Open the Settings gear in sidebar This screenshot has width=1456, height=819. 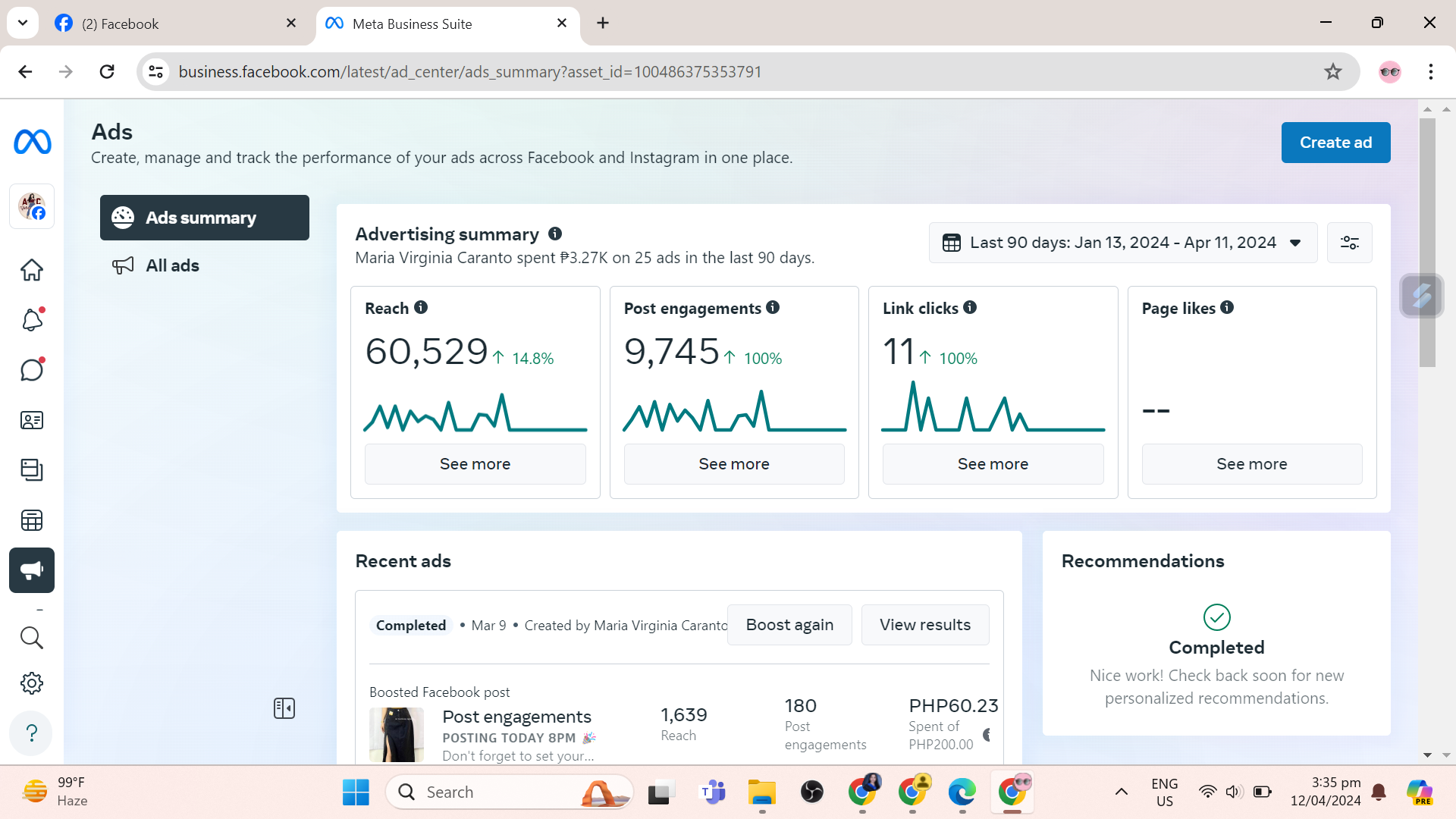[x=32, y=683]
